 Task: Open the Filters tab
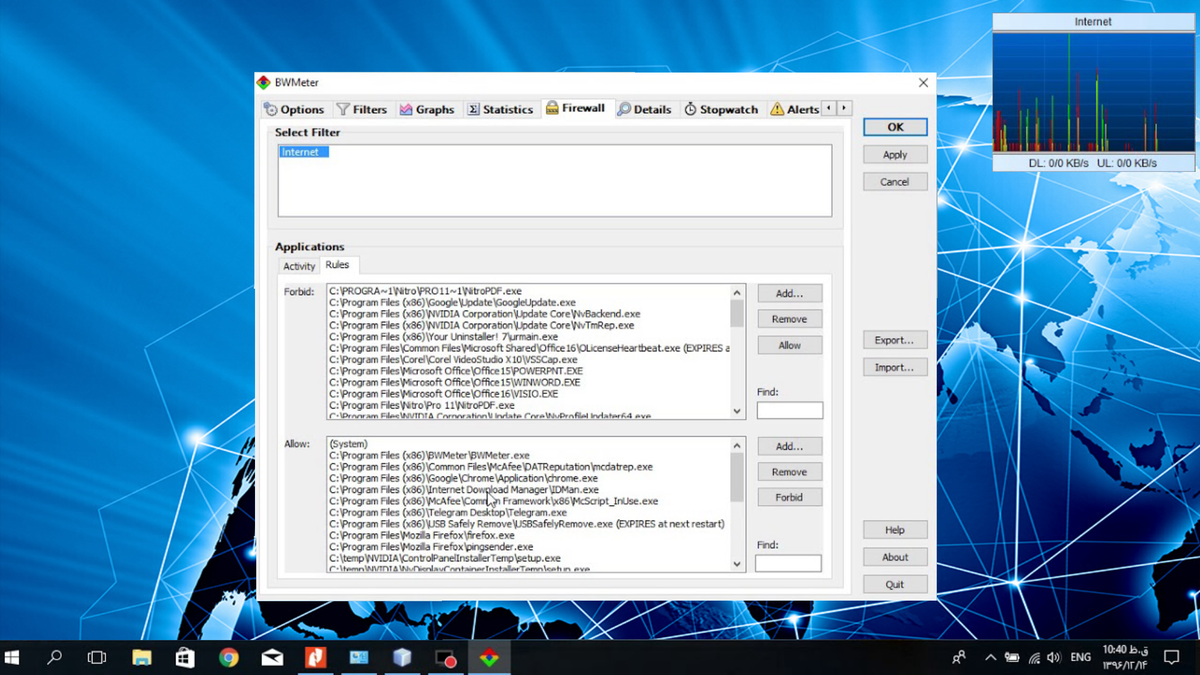(361, 109)
